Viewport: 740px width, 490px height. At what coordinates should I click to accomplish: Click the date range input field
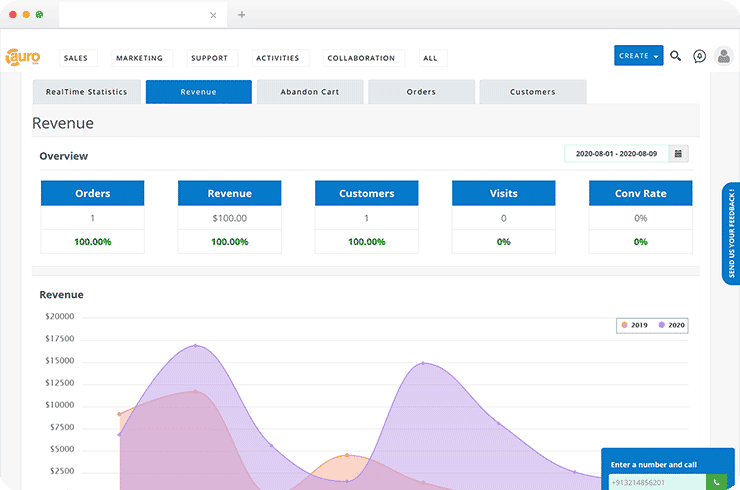pos(616,154)
